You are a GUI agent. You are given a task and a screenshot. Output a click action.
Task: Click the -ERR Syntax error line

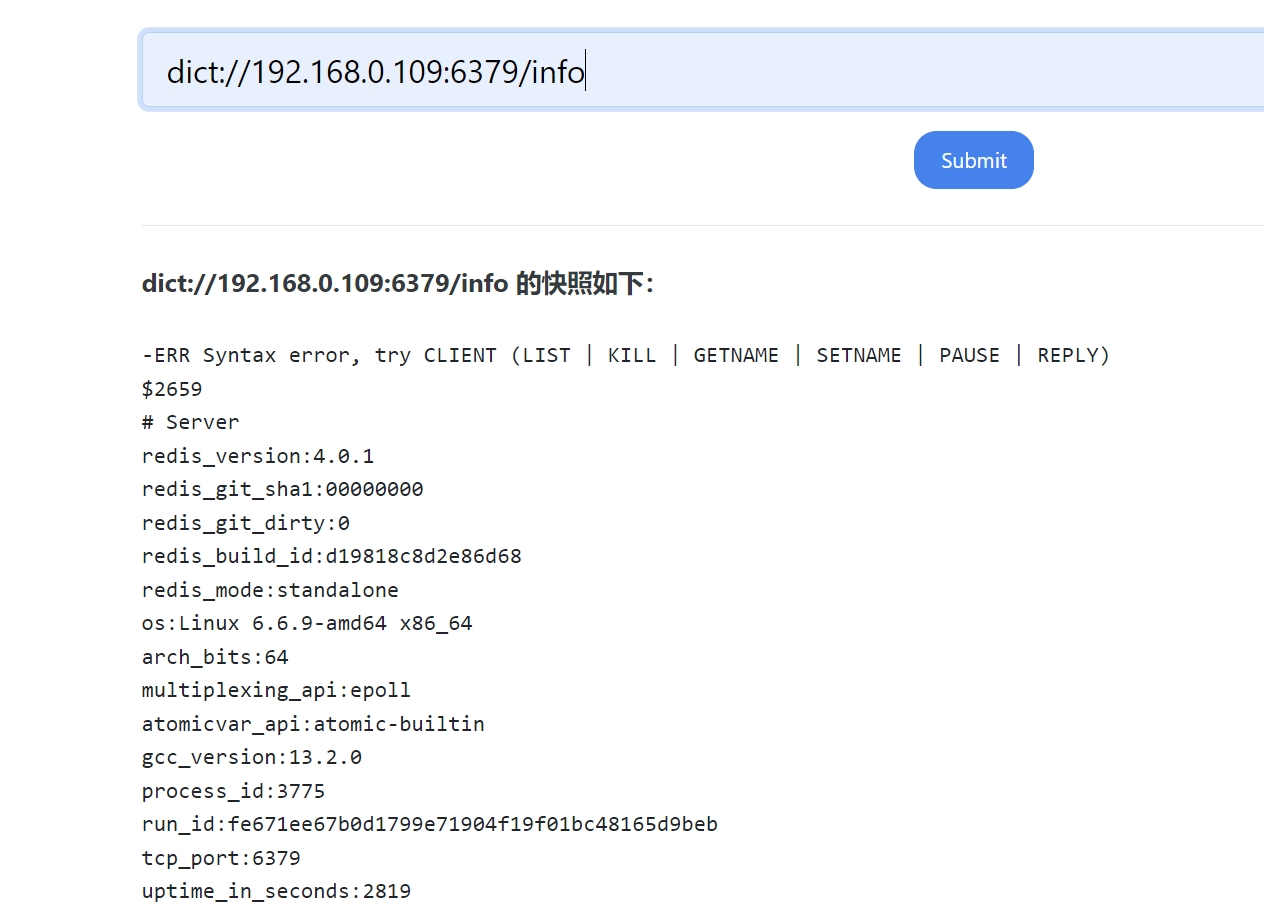point(625,355)
